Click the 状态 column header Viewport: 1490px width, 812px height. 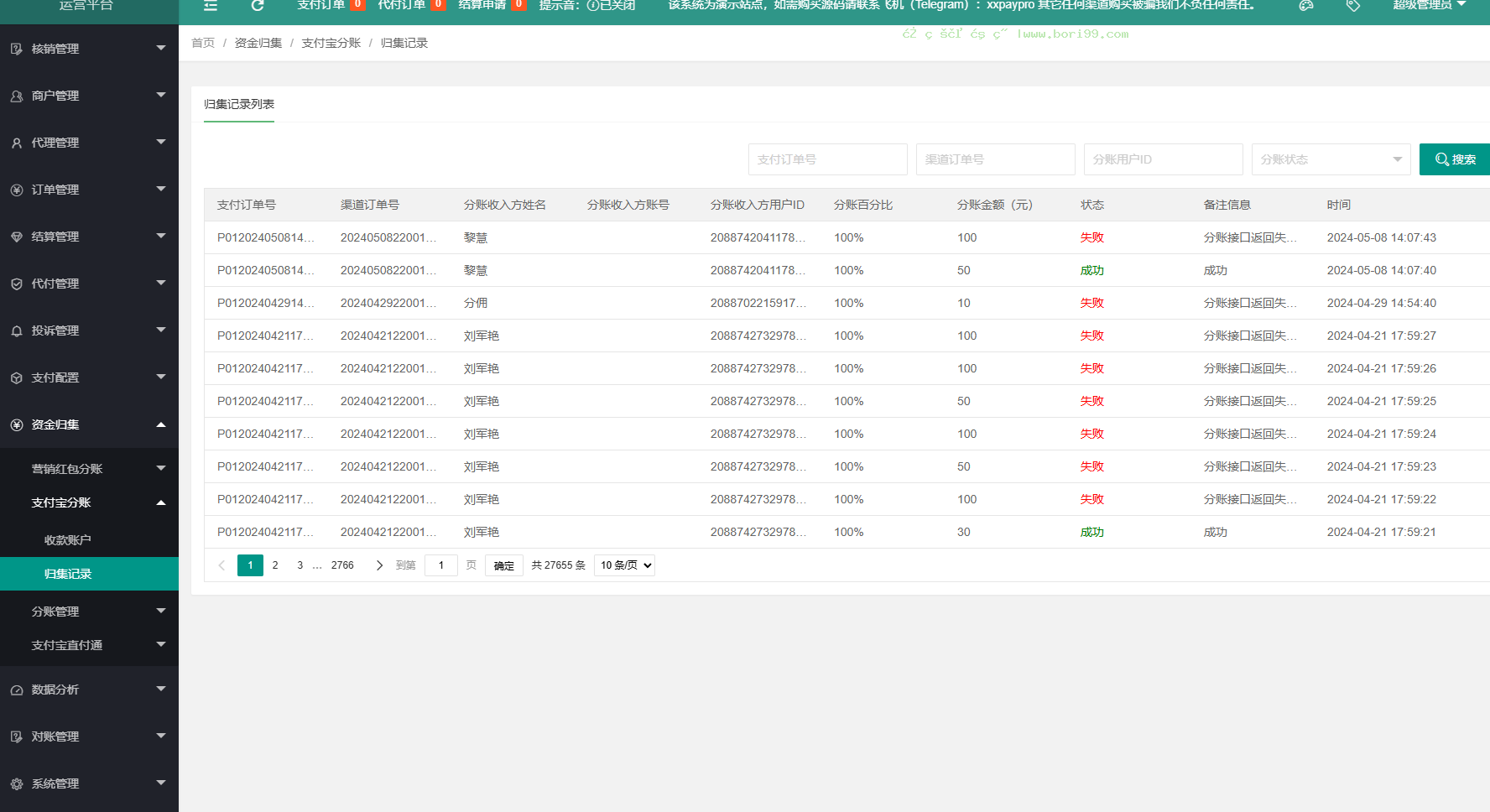1092,205
